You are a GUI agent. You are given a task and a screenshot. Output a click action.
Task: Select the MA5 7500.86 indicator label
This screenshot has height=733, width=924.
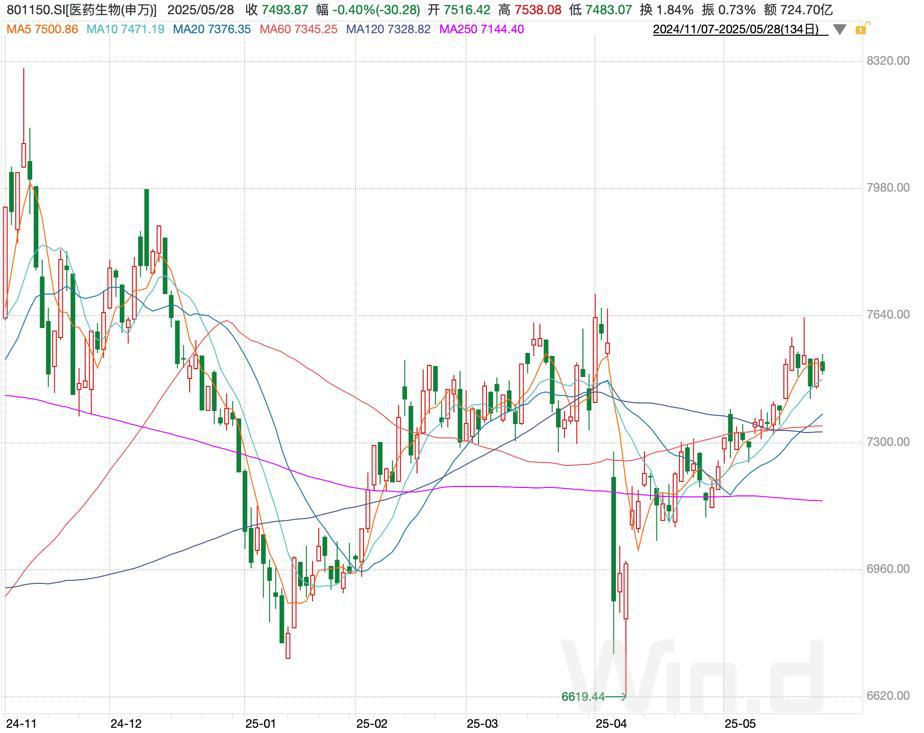click(42, 29)
